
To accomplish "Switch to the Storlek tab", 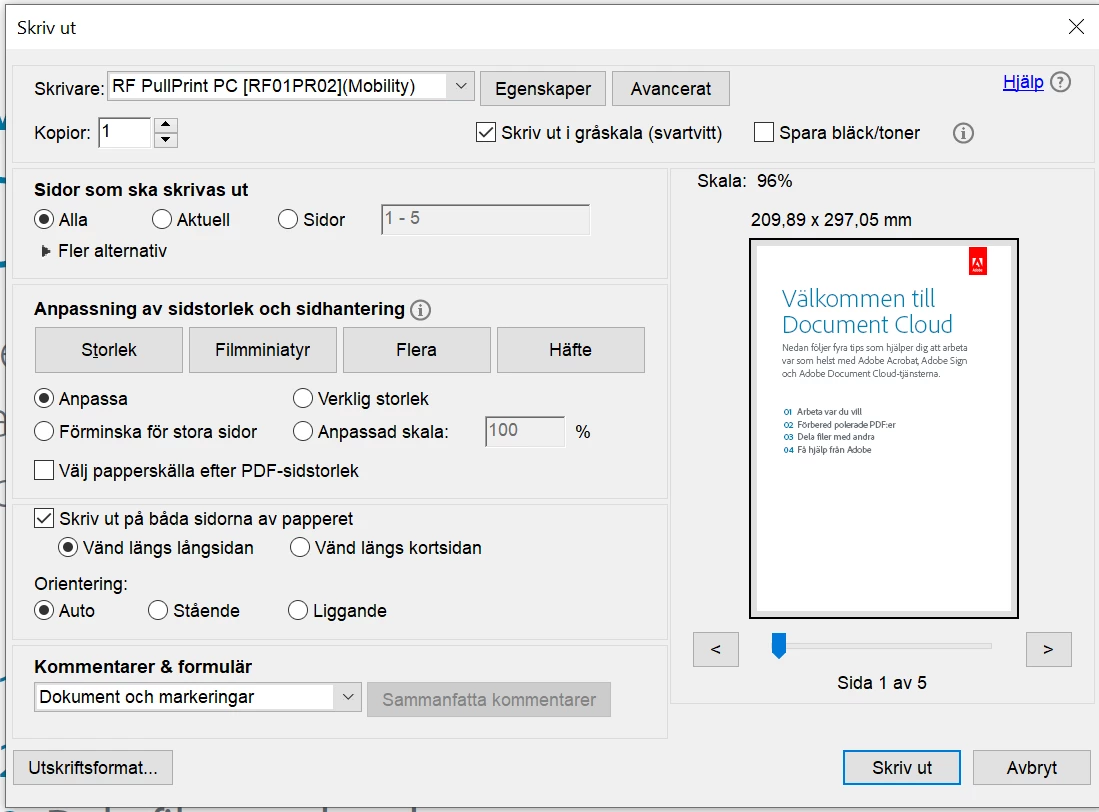I will pyautogui.click(x=109, y=350).
